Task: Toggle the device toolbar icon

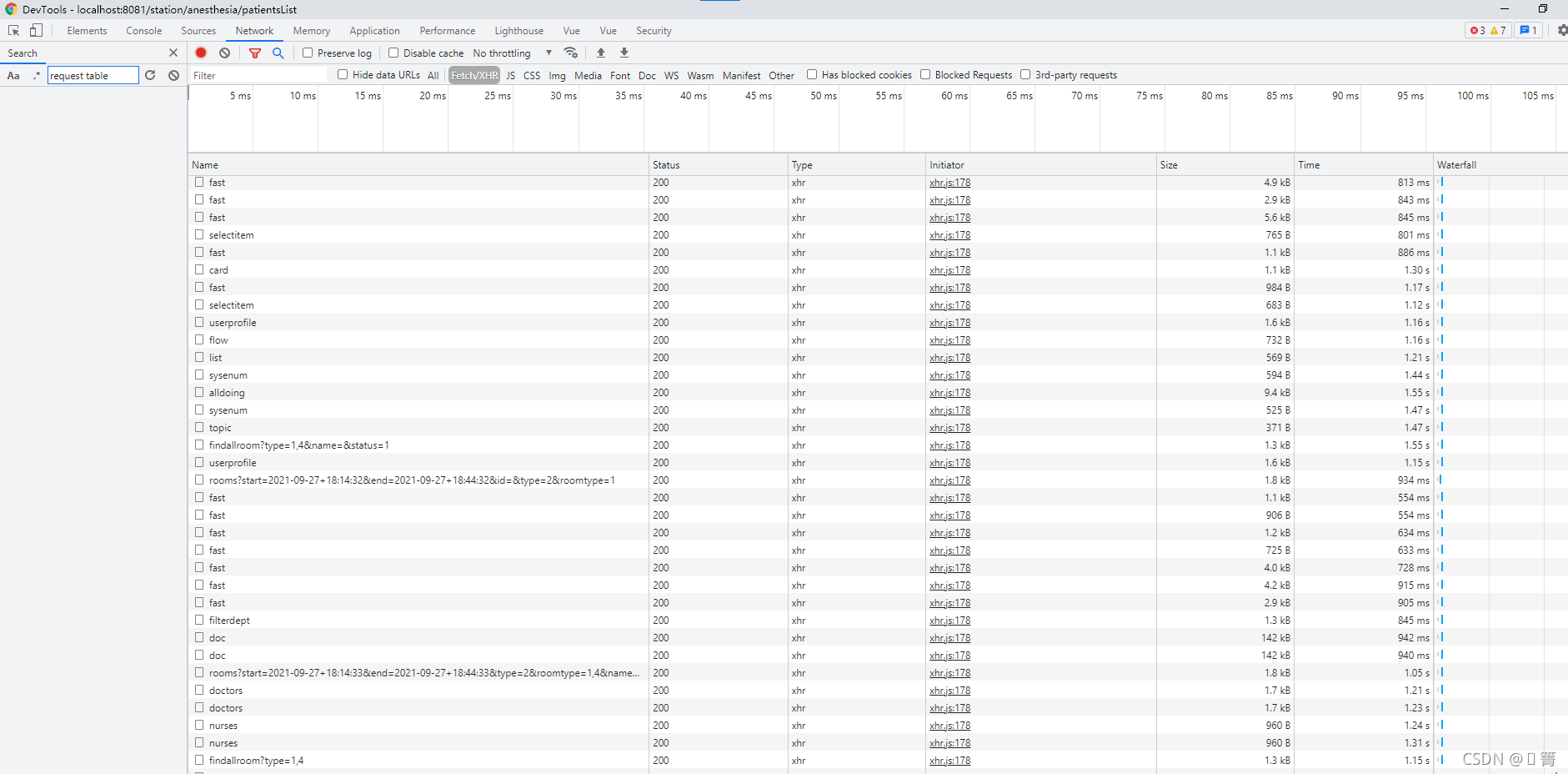Action: (x=36, y=31)
